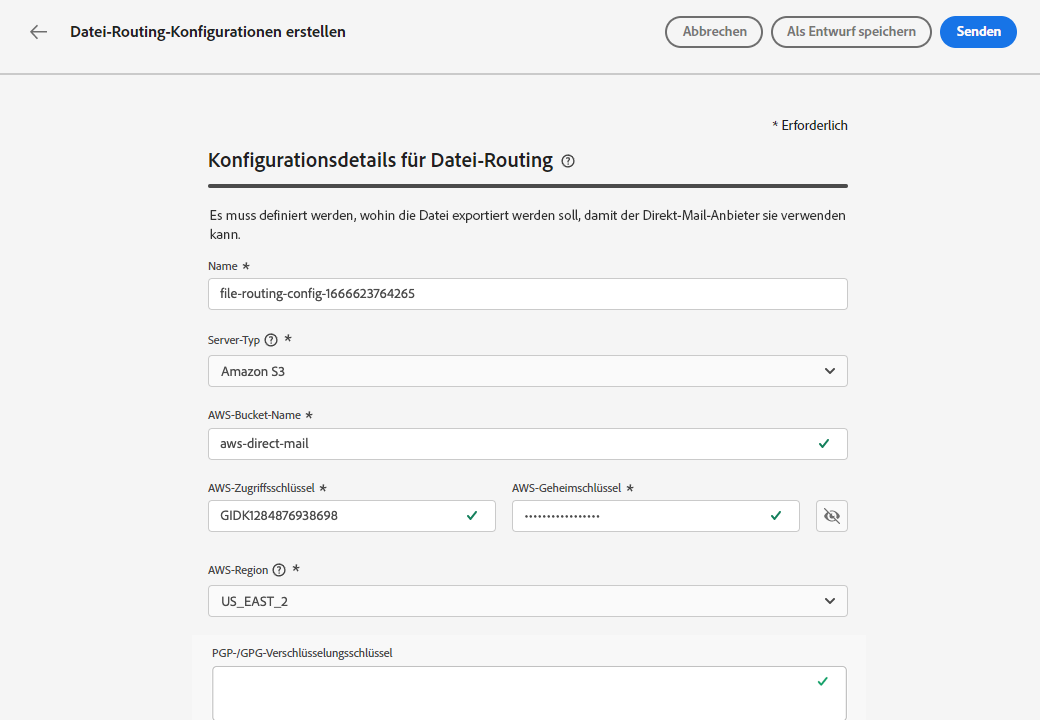
Task: Submit with the Senden button
Action: [x=978, y=32]
